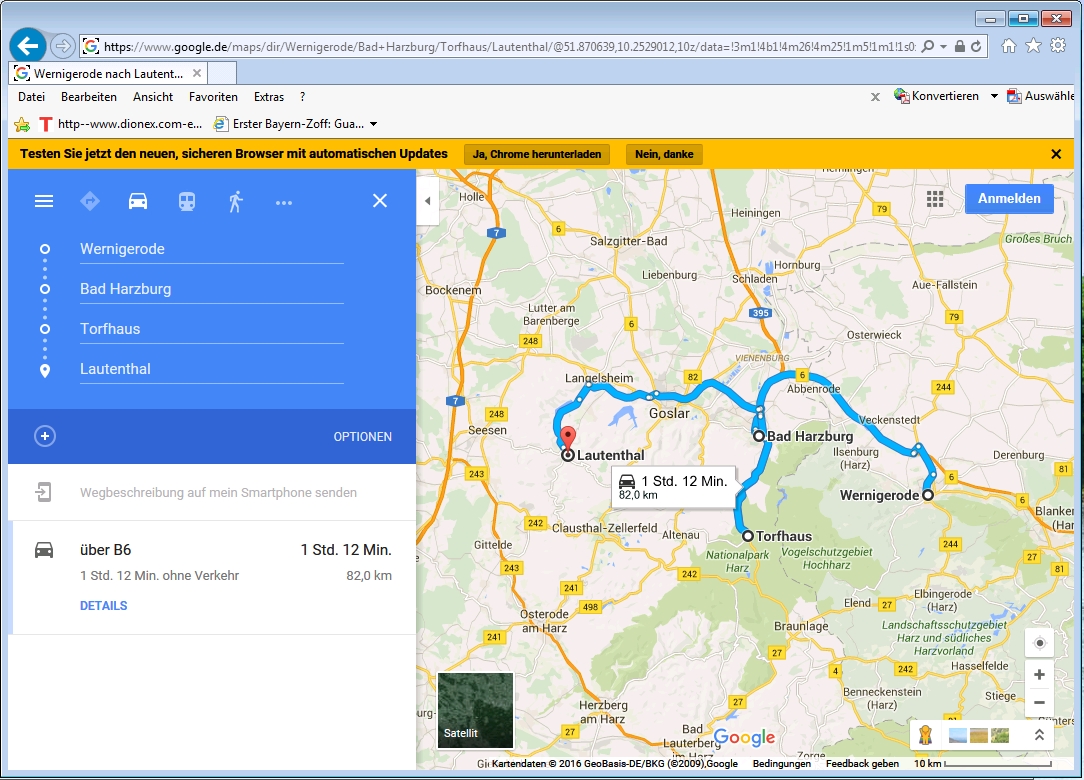
Task: Add another destination with plus icon
Action: 45,436
